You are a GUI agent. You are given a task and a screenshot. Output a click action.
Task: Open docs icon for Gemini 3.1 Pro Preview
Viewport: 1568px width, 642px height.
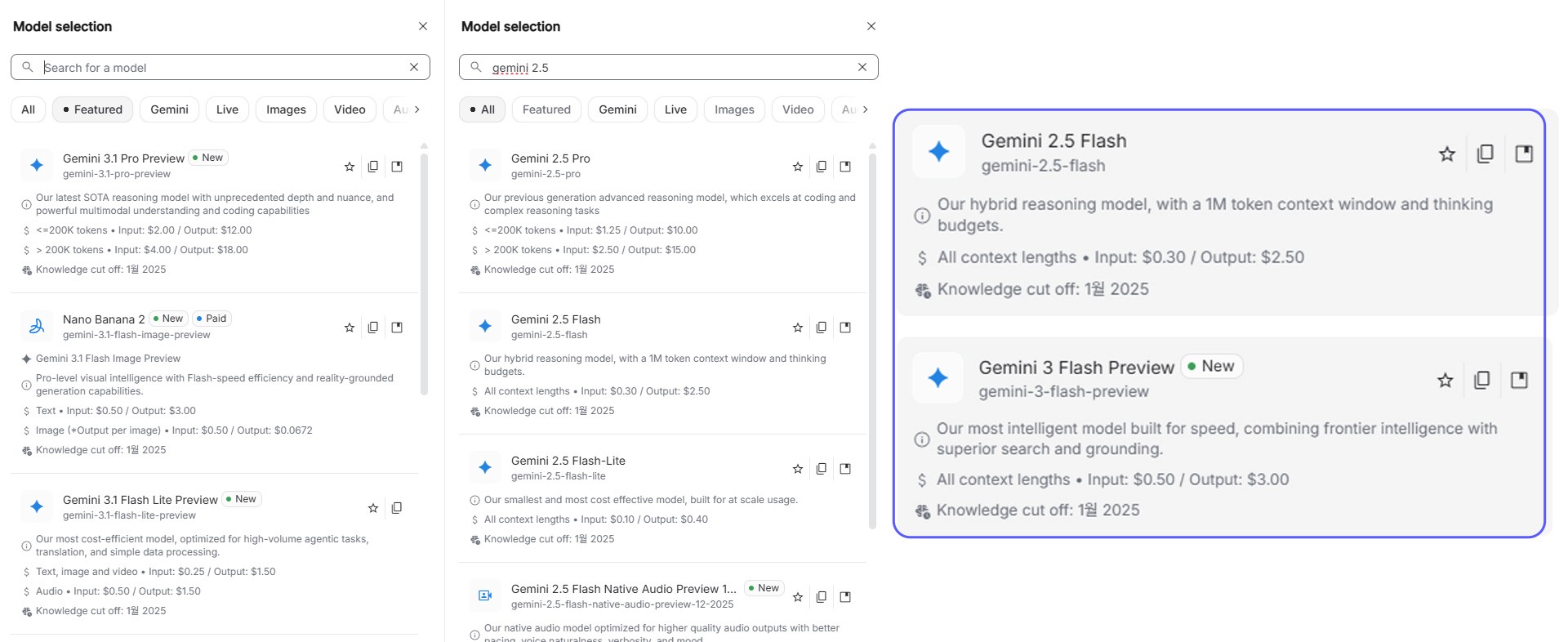[397, 167]
